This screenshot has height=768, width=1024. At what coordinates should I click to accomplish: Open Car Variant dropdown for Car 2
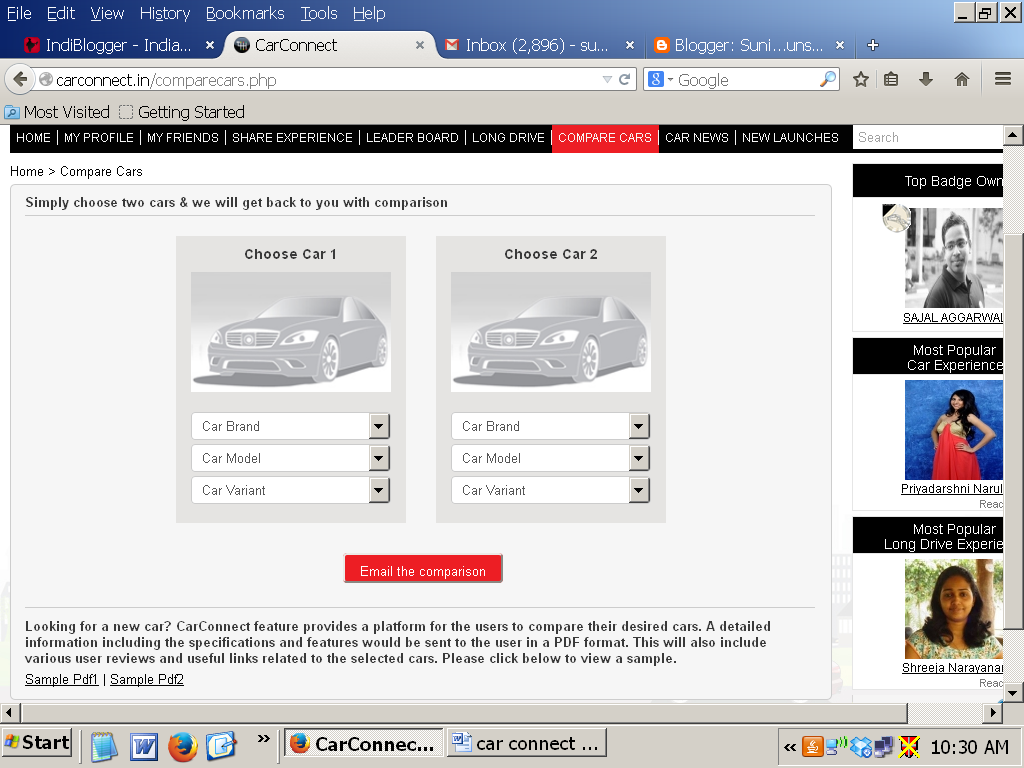pyautogui.click(x=551, y=490)
